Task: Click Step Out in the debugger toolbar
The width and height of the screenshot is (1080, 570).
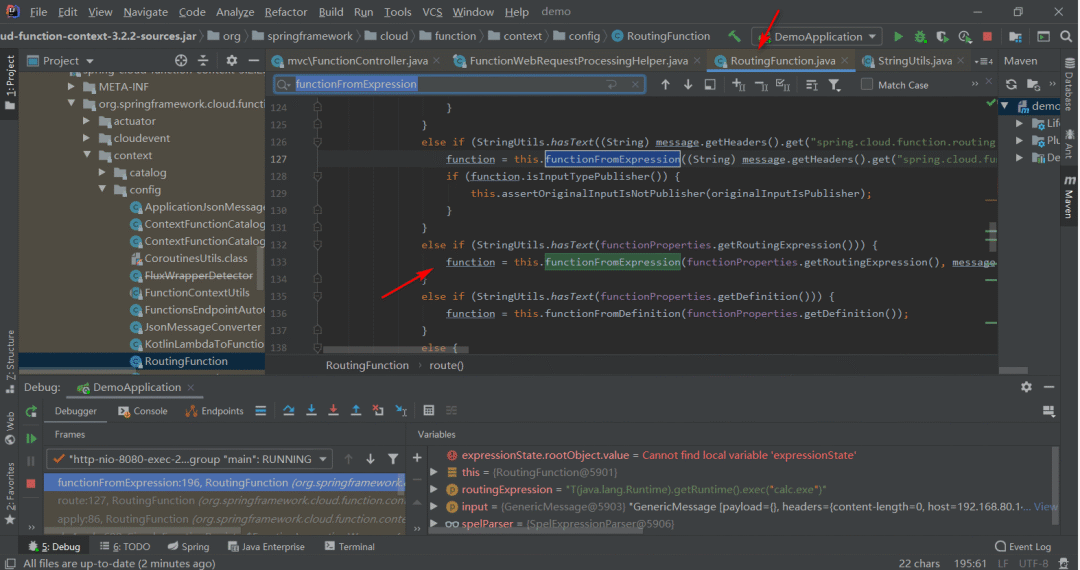Action: coord(356,411)
